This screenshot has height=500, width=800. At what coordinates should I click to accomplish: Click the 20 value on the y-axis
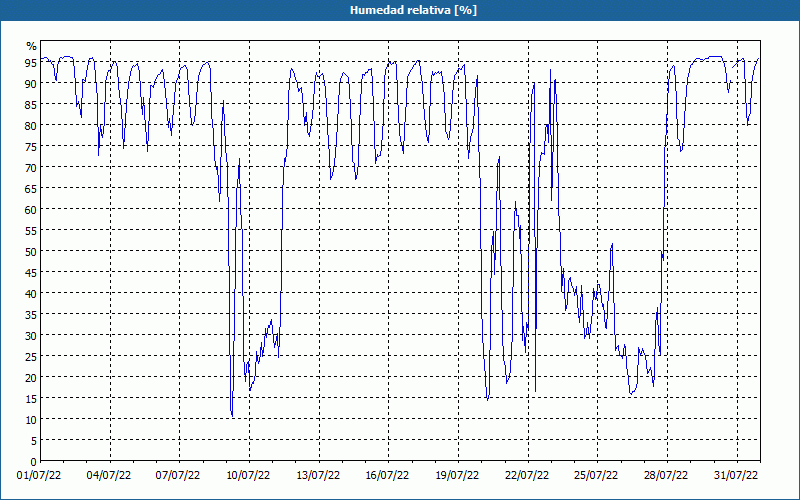(x=31, y=377)
